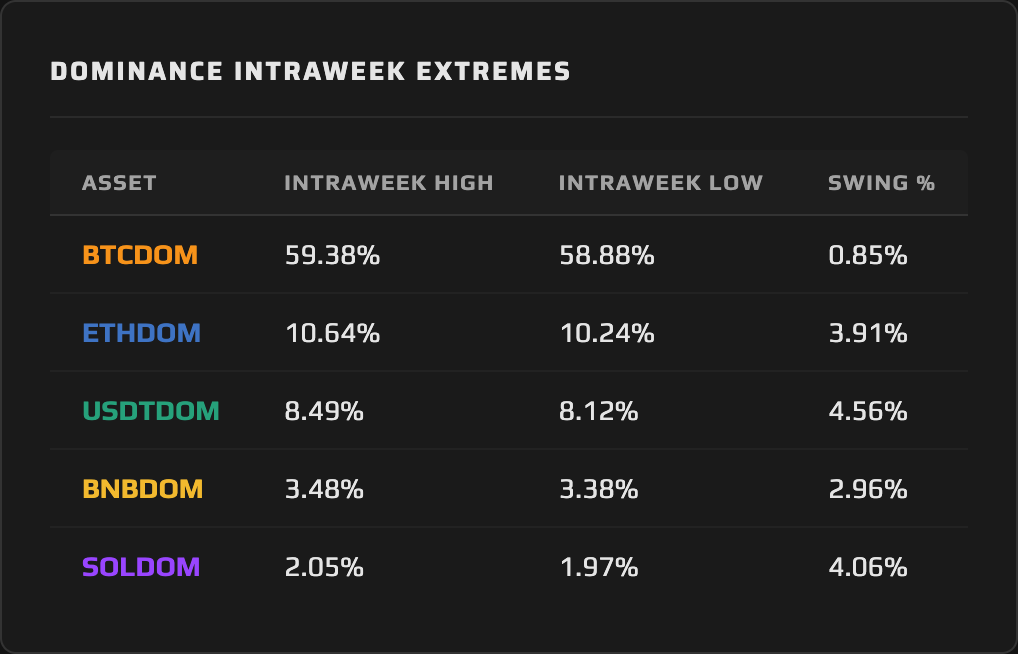This screenshot has height=654, width=1018.
Task: Sort by the Swing % column header
Action: 882,182
